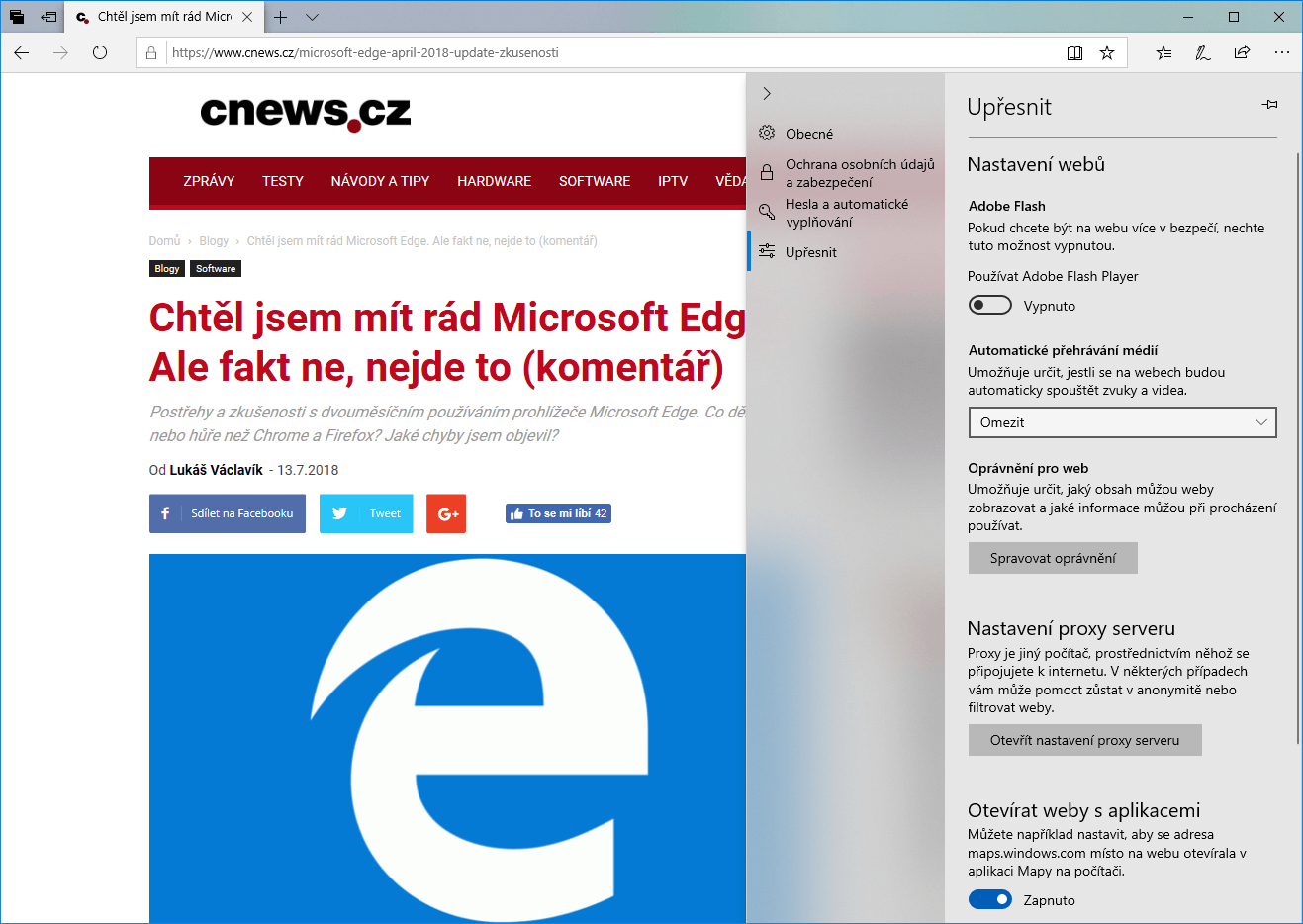Disable Otevírat weby s aplikacemi
The width and height of the screenshot is (1303, 924).
point(990,899)
